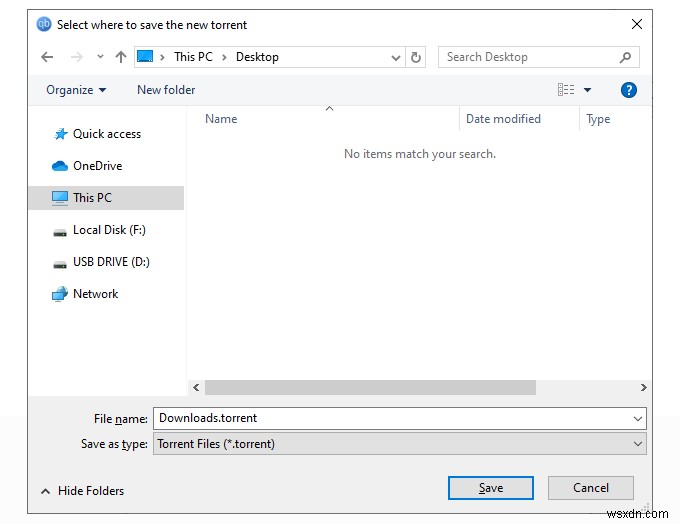The width and height of the screenshot is (680, 524).
Task: Create a New folder
Action: pos(166,90)
